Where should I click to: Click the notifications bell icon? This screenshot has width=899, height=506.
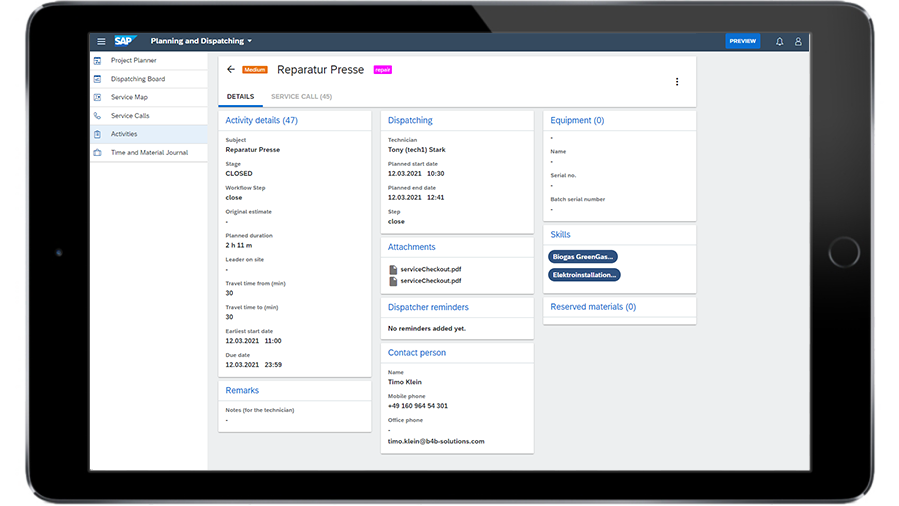point(780,41)
